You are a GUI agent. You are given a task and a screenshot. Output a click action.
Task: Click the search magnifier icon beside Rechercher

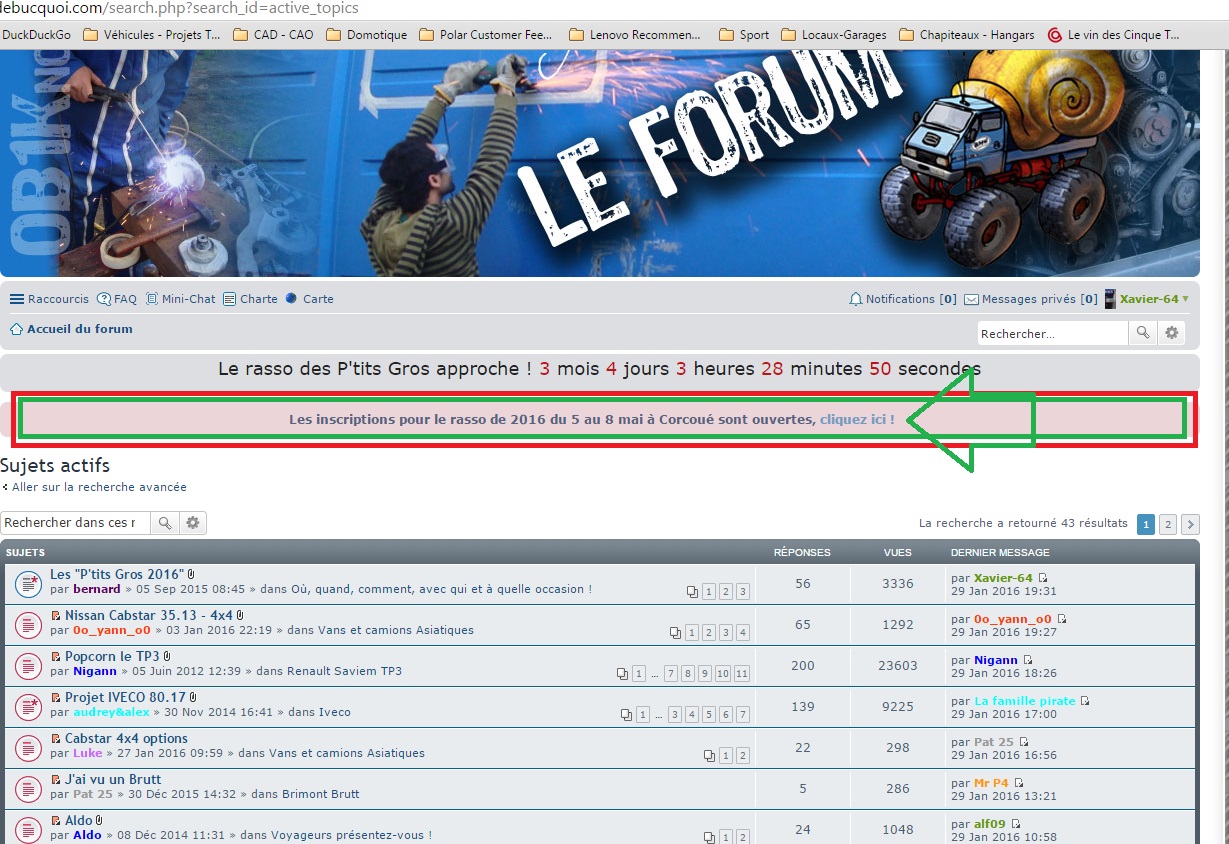(1142, 333)
